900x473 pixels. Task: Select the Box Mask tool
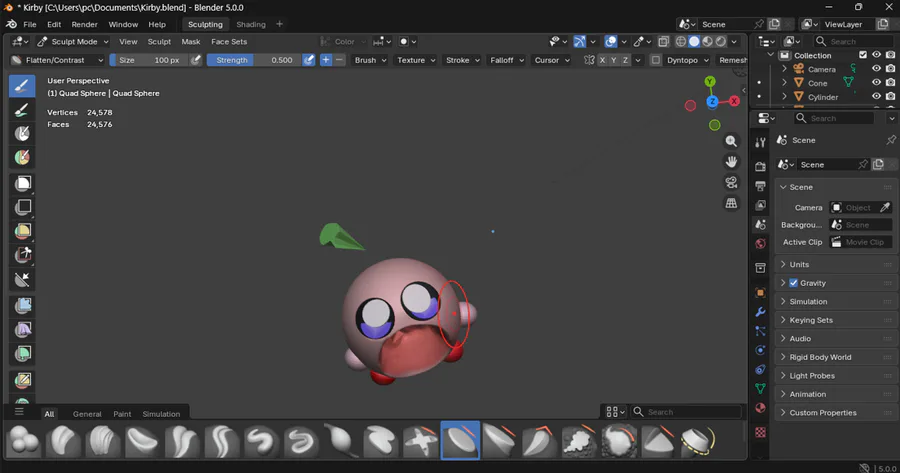tap(22, 183)
